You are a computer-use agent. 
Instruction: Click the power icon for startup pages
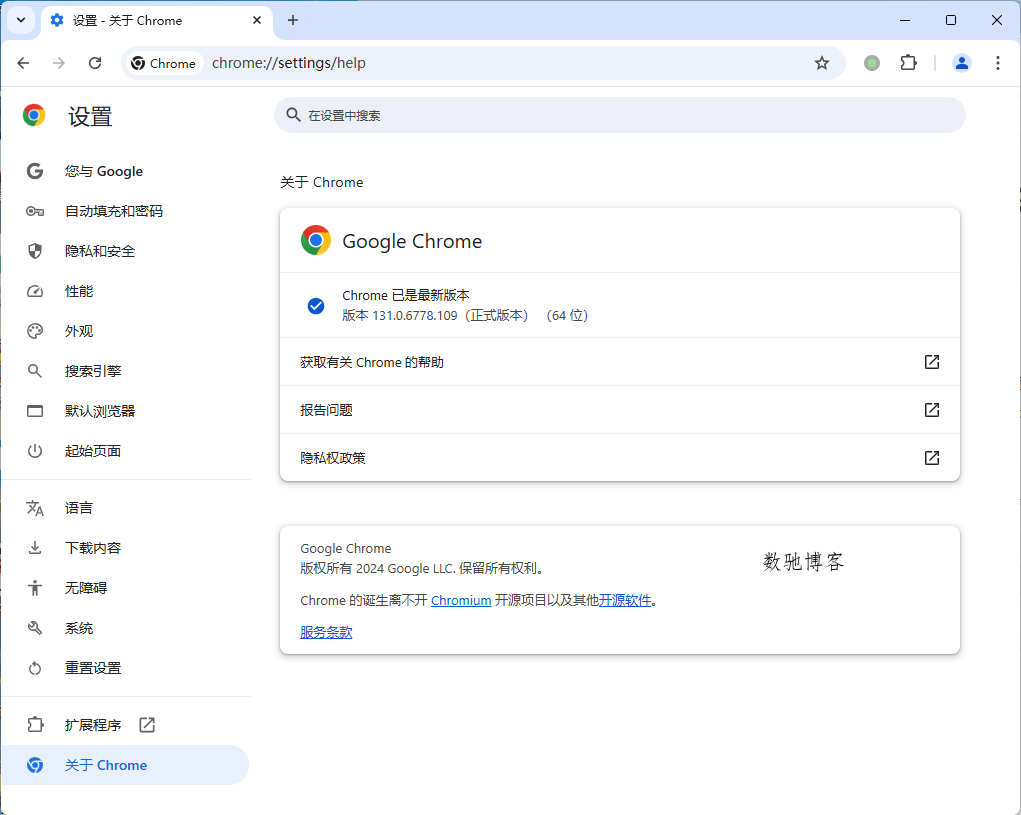click(x=35, y=451)
